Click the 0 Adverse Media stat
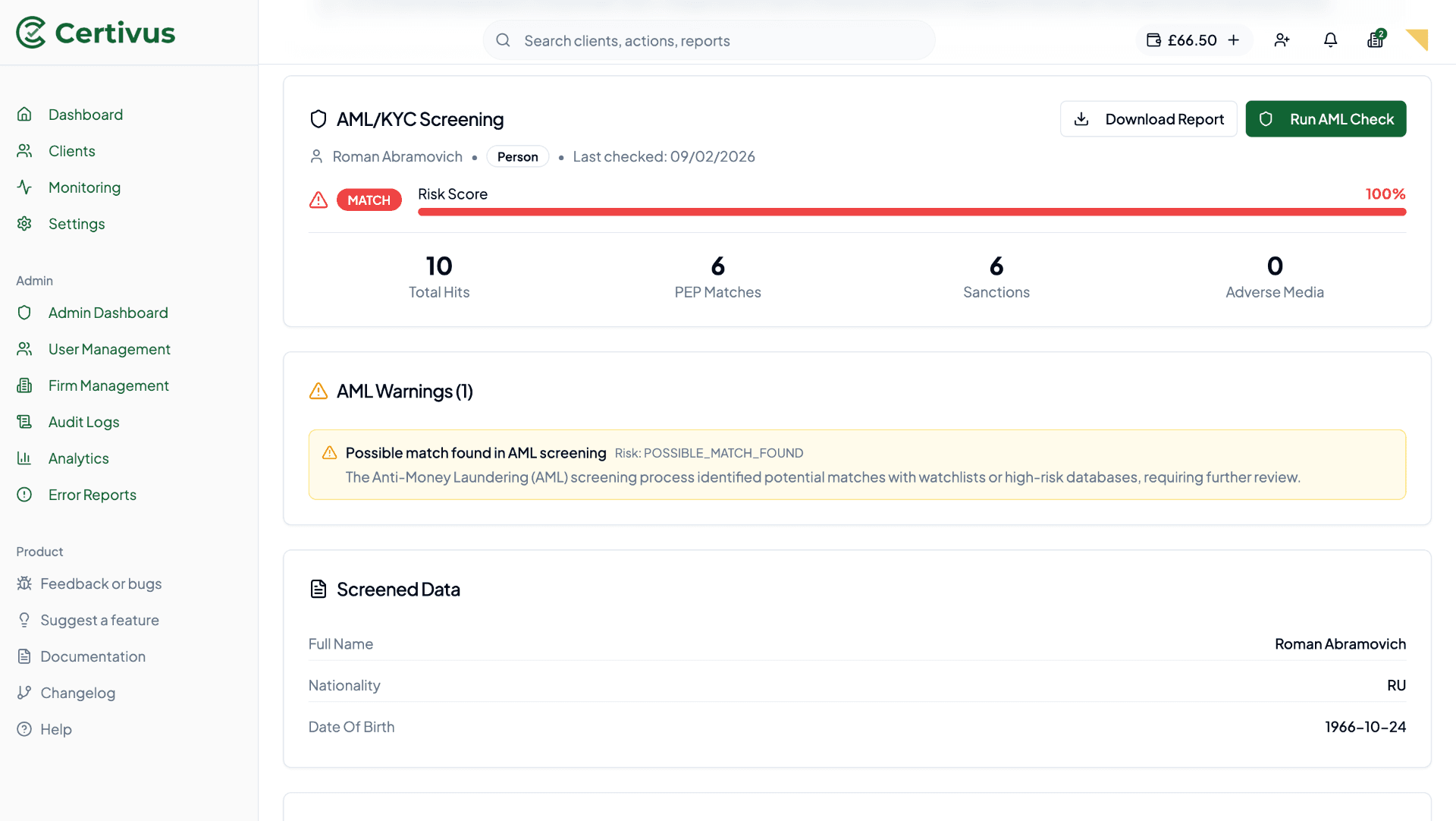Viewport: 1456px width, 821px height. click(x=1275, y=278)
